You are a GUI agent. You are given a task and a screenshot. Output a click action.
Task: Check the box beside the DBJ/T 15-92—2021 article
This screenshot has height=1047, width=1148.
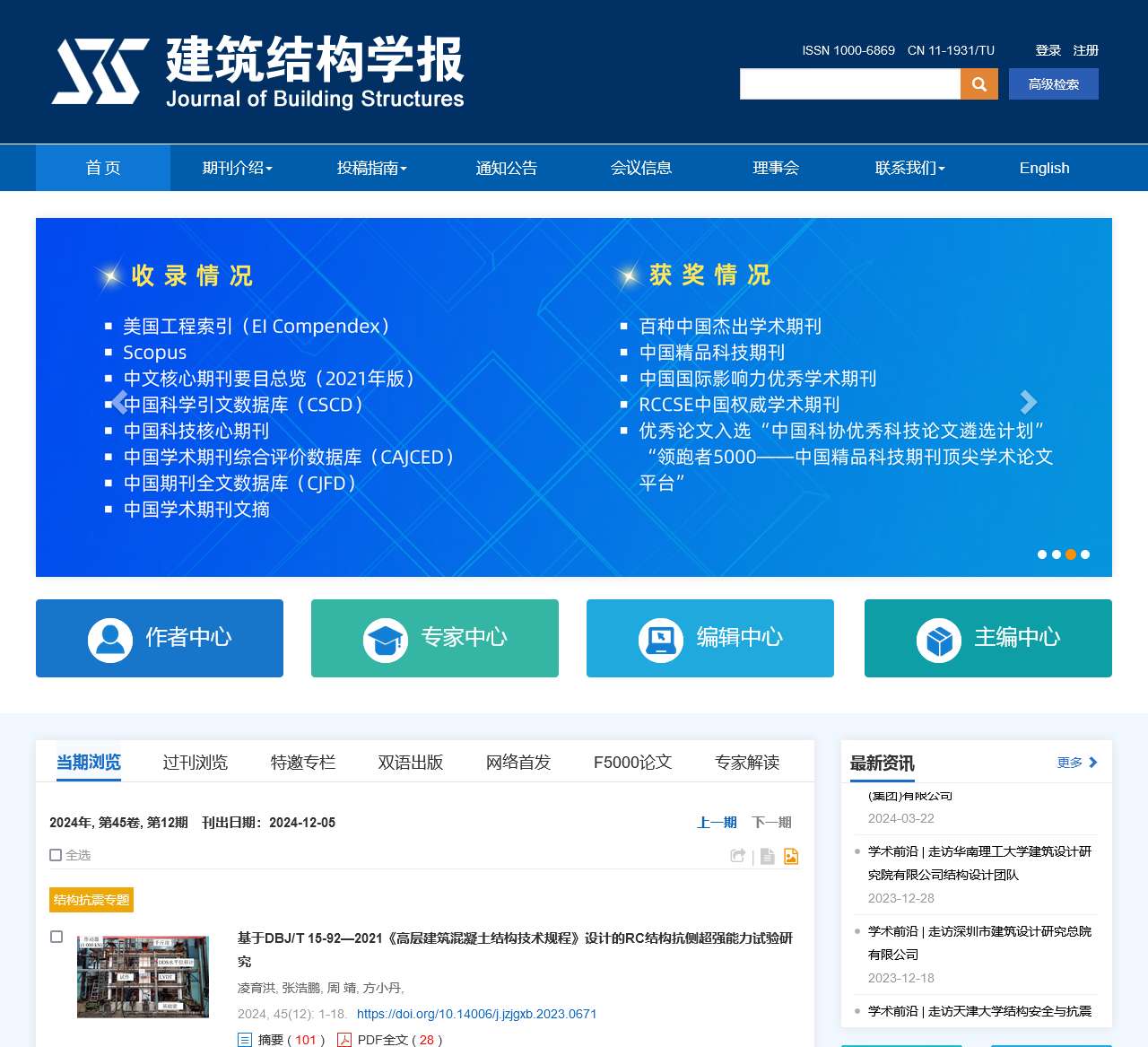coord(57,937)
